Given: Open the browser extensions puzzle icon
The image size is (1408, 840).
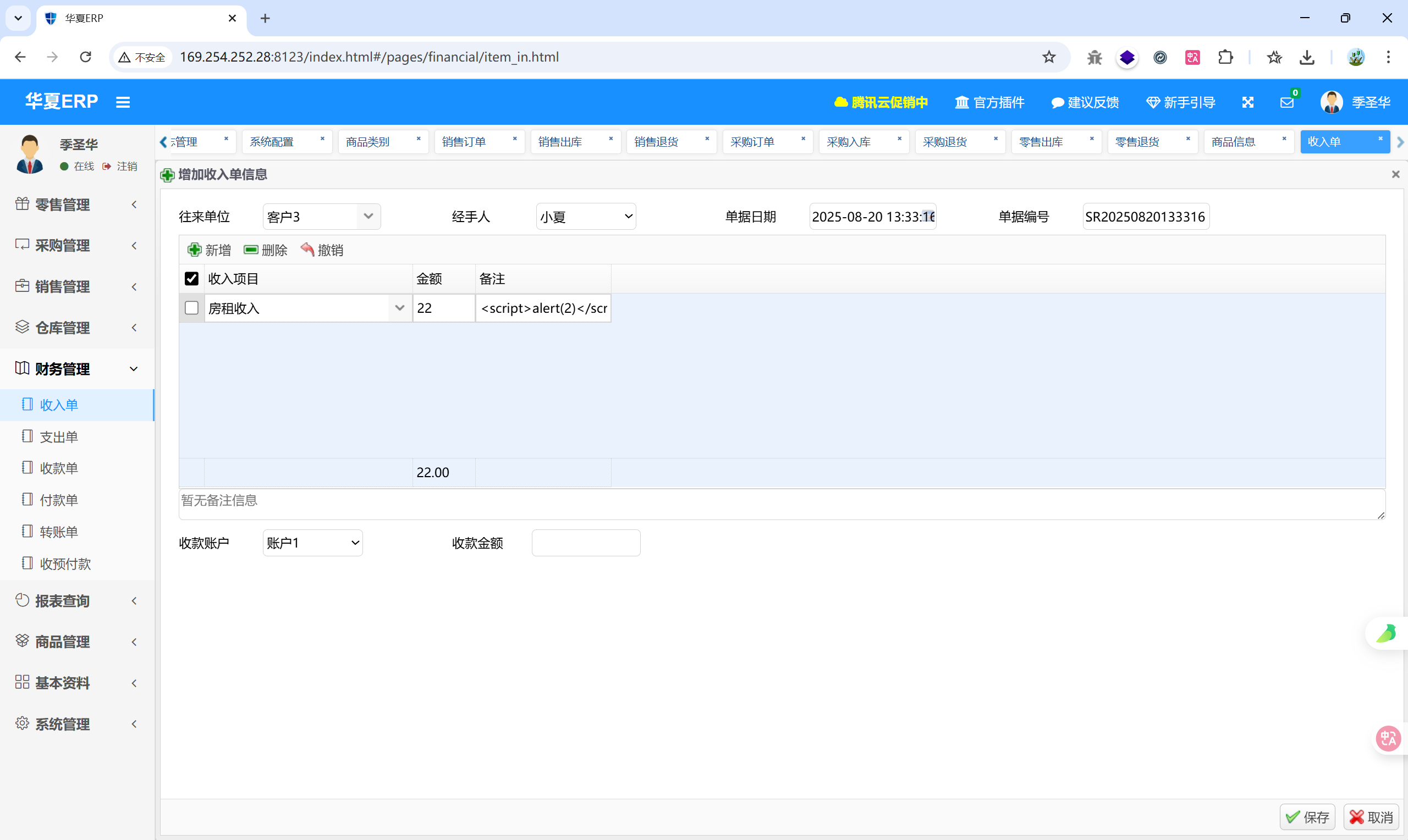Looking at the screenshot, I should coord(1225,57).
